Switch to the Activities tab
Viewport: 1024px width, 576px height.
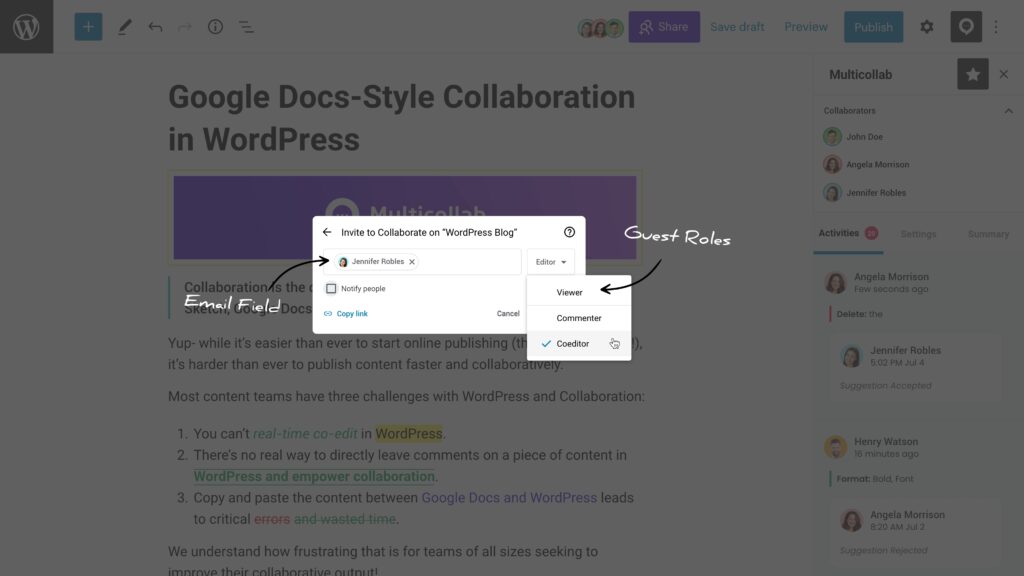pos(848,233)
